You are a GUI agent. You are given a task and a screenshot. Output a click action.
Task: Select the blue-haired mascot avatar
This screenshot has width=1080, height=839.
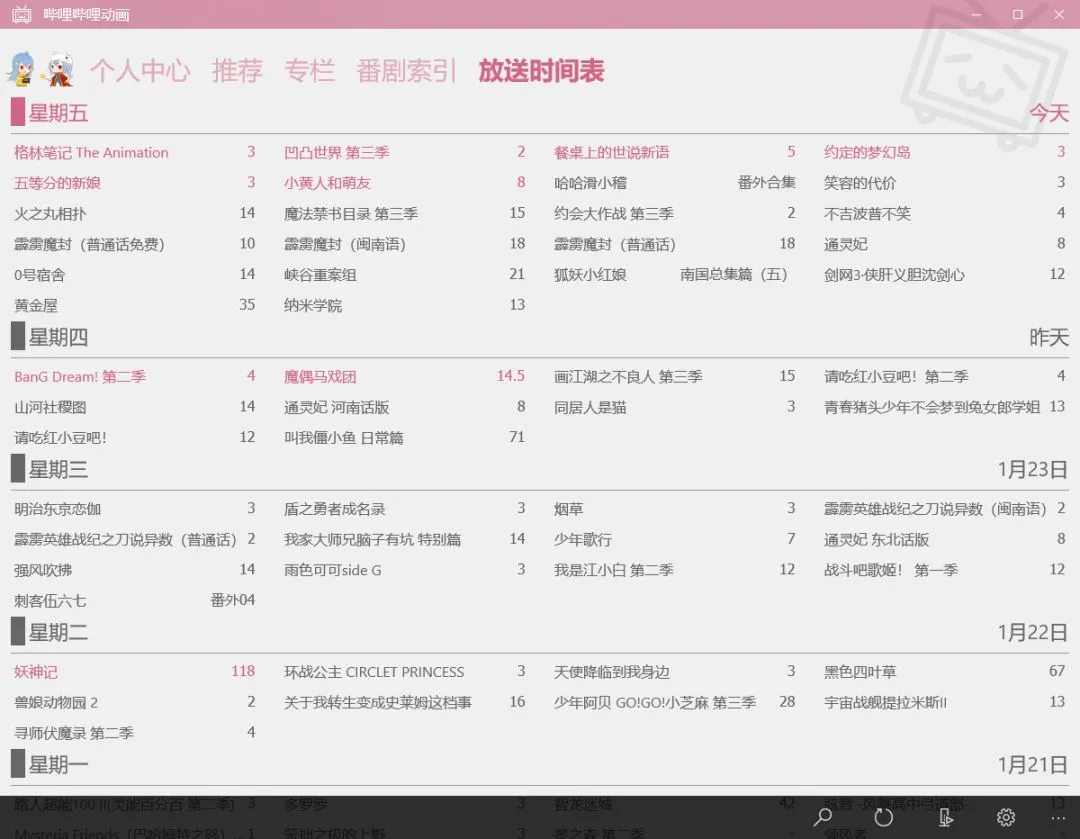[25, 70]
